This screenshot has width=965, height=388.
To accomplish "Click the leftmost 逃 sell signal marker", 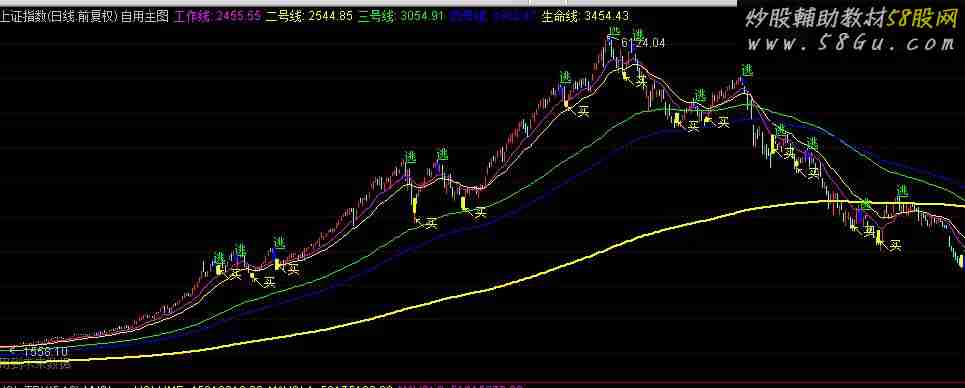I will 219,257.
